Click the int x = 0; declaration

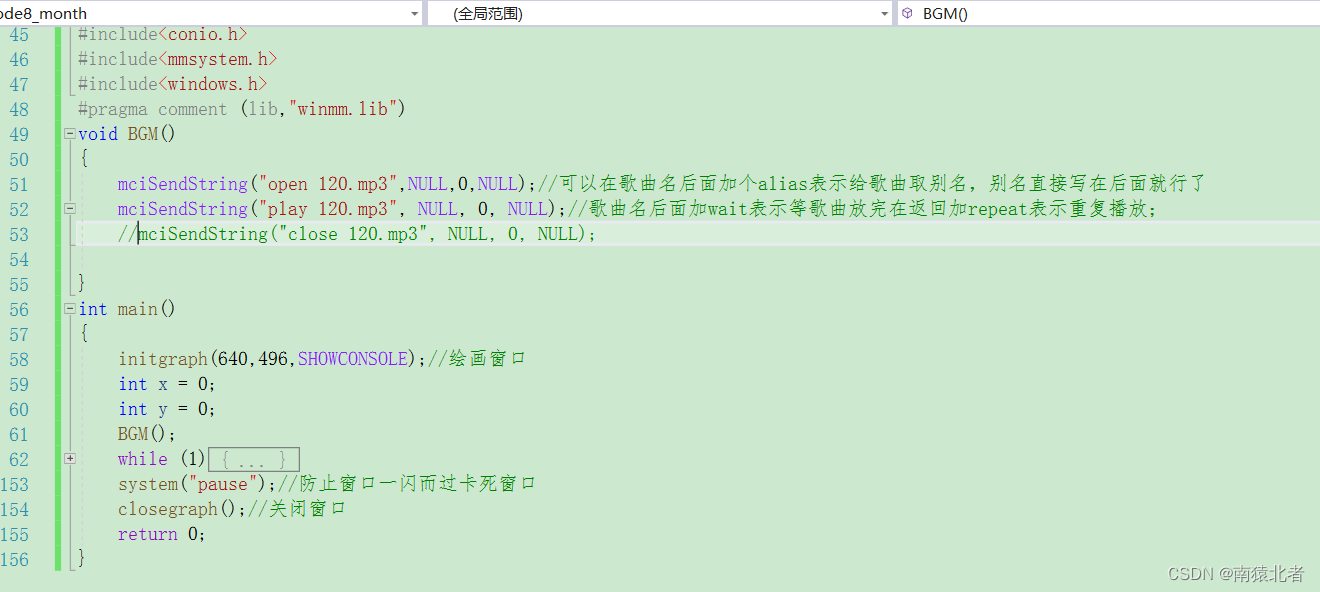pos(167,384)
